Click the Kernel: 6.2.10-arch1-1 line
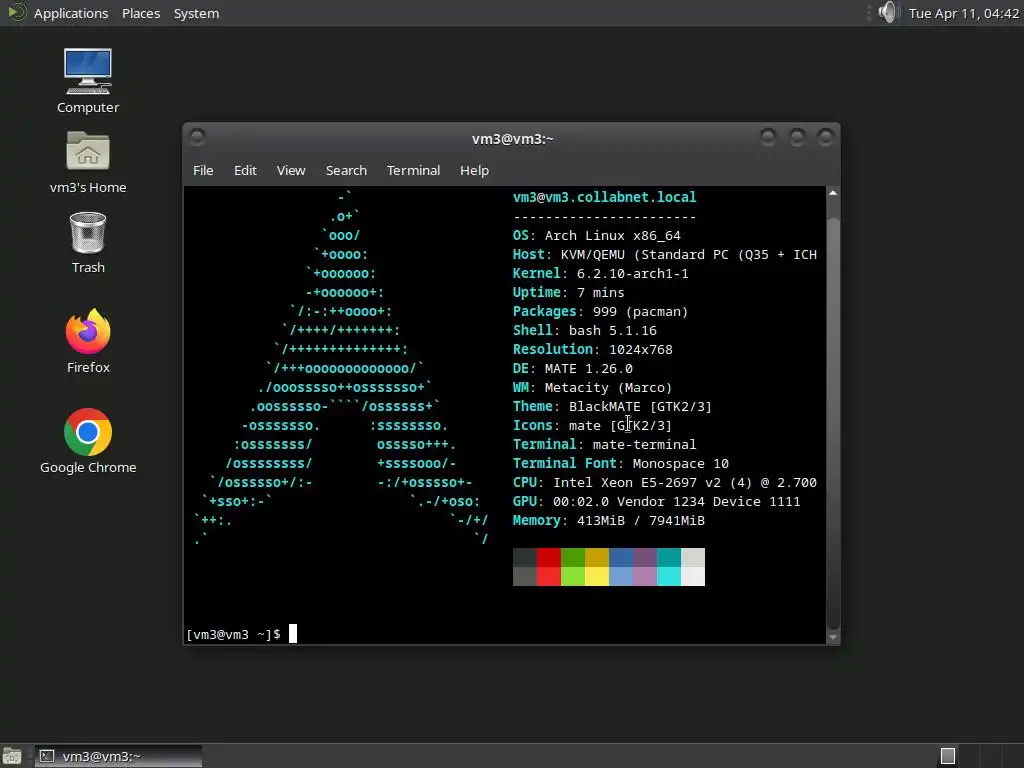The image size is (1024, 768). click(x=601, y=274)
